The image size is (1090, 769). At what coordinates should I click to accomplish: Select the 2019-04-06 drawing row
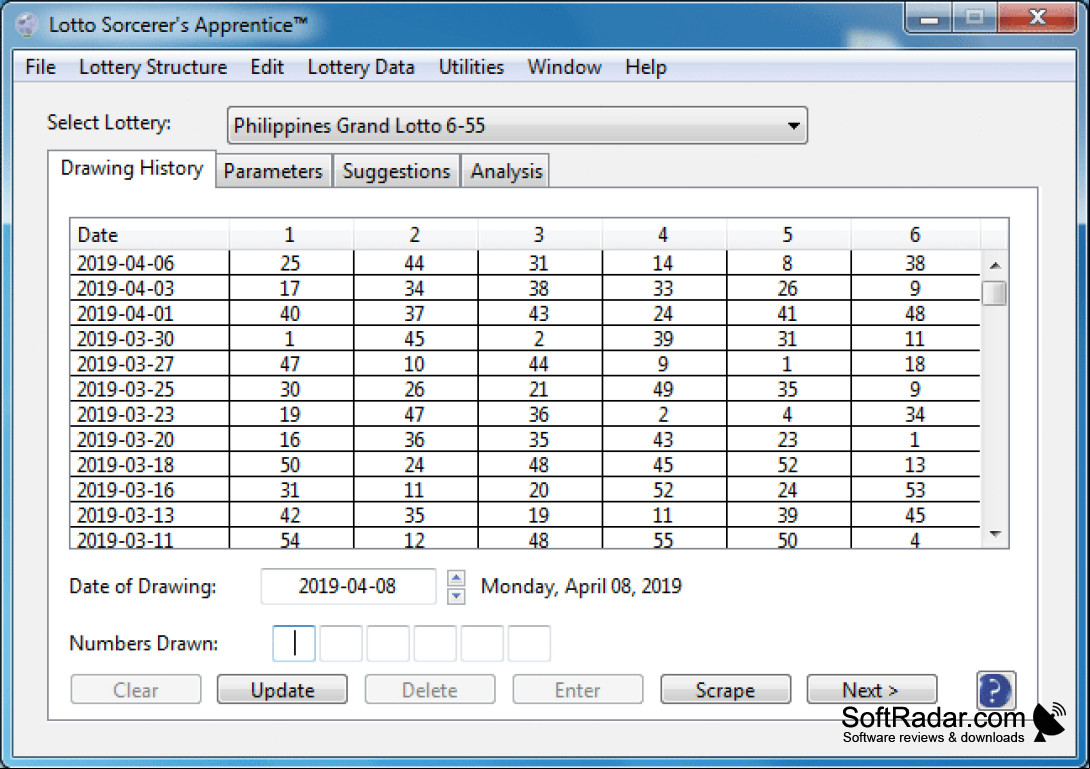pos(525,264)
